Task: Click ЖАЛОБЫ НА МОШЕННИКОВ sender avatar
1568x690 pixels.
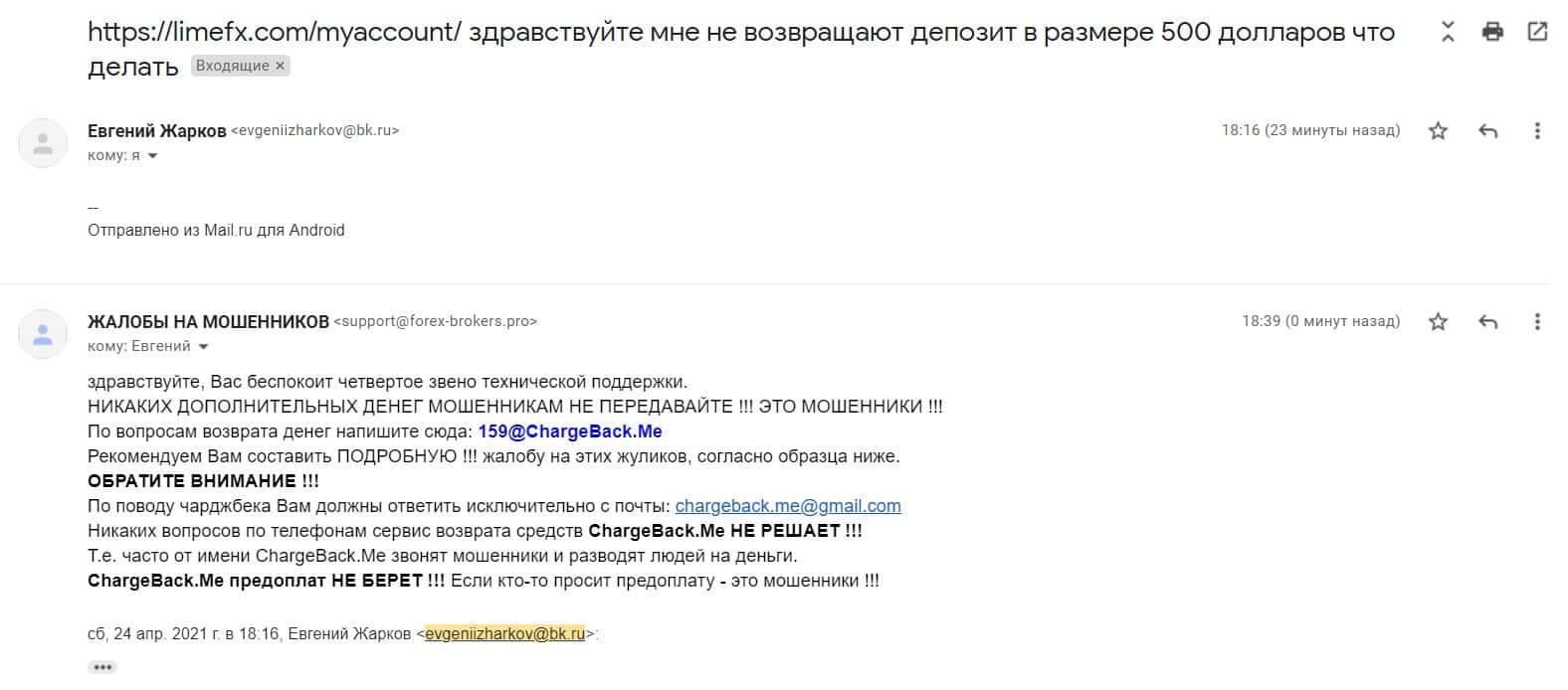Action: click(x=43, y=334)
